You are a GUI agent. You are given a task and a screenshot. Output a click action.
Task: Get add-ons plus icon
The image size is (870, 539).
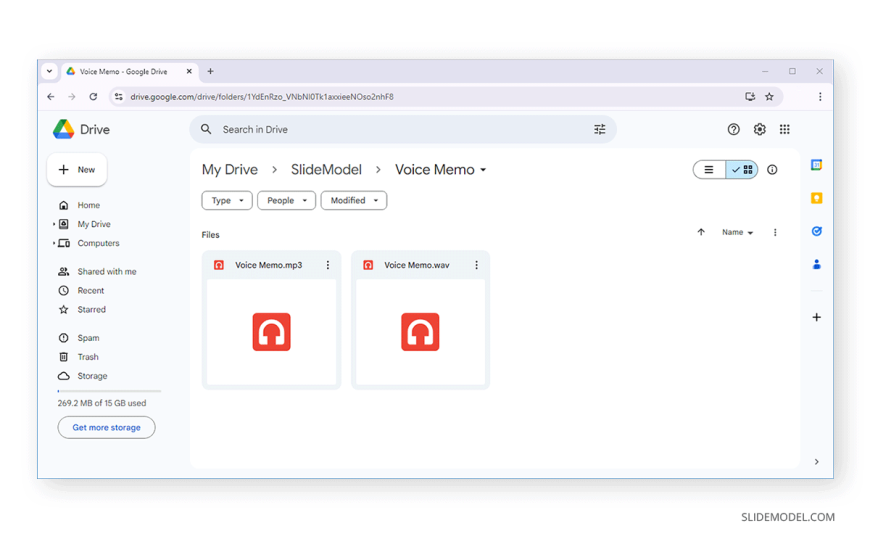point(816,317)
